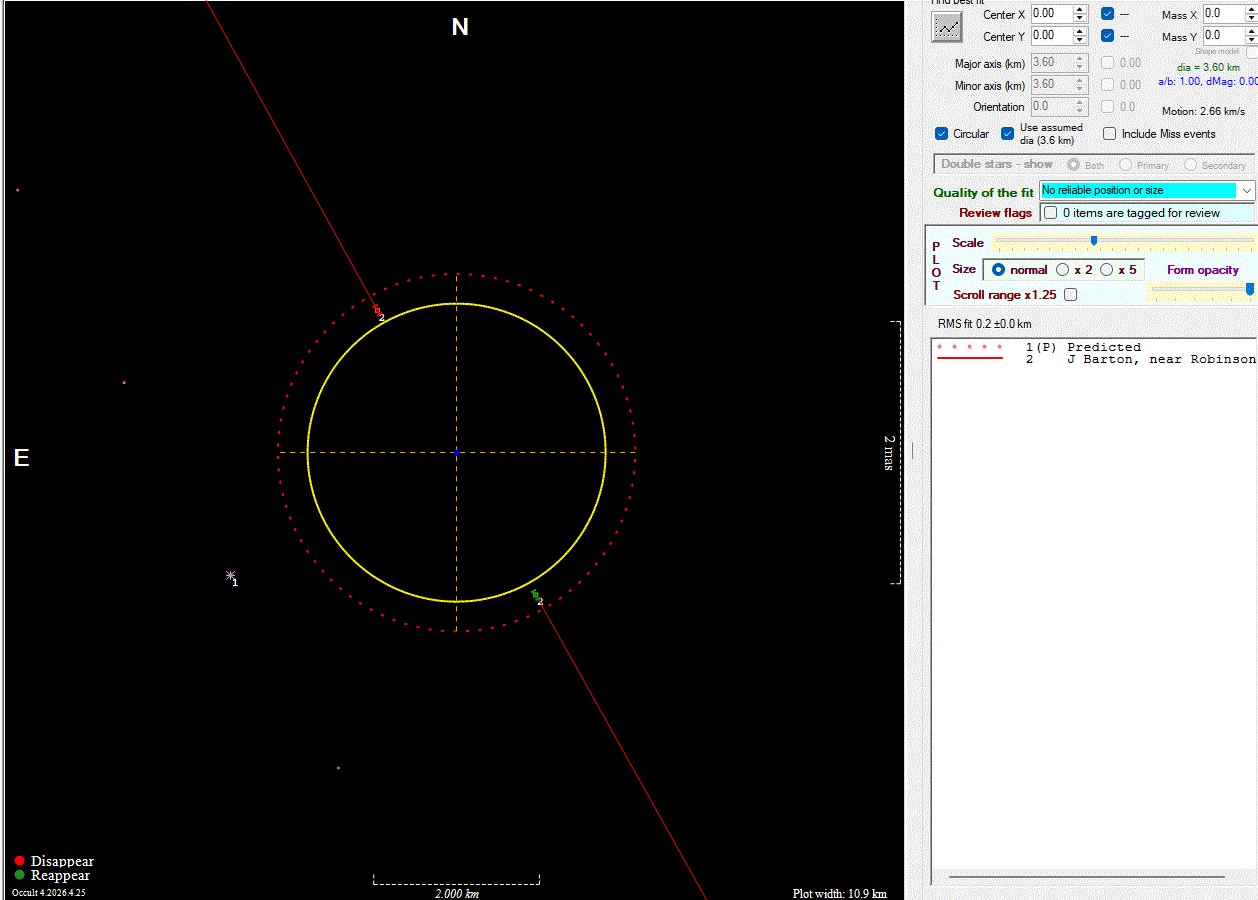This screenshot has width=1258, height=900.
Task: Decrease Center X with the down arrow
Action: click(1079, 18)
